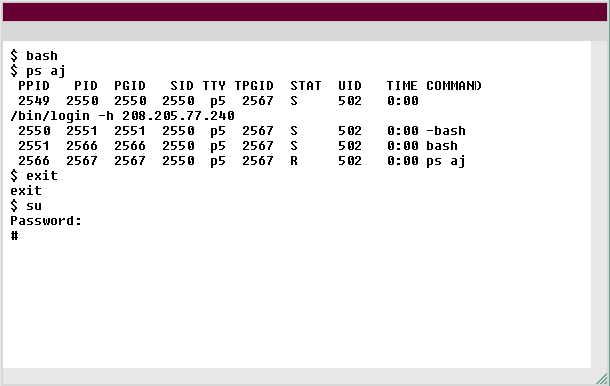Click the 'ps aj' command in the process table
The width and height of the screenshot is (610, 386).
446,161
